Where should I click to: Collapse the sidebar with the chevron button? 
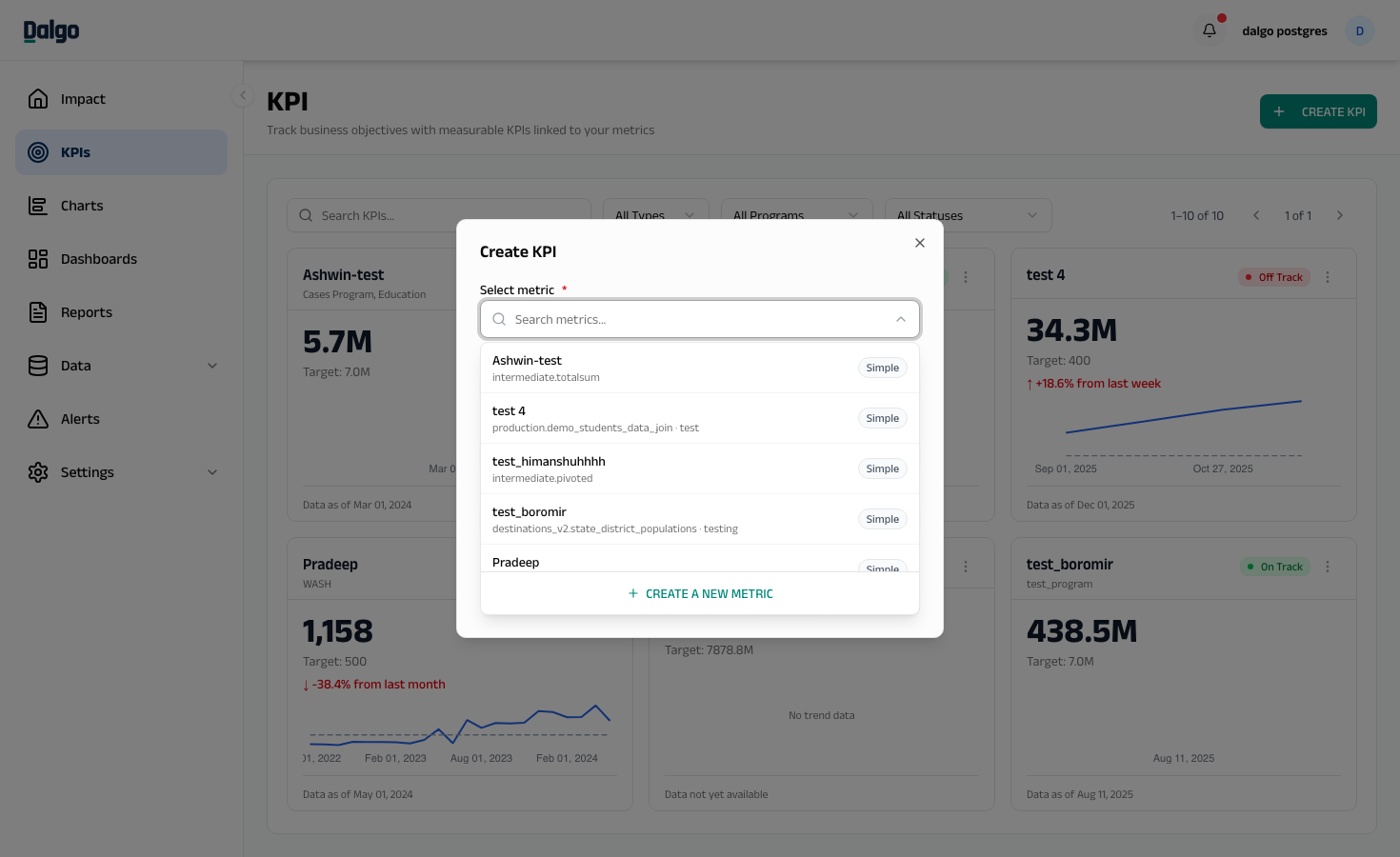click(243, 95)
